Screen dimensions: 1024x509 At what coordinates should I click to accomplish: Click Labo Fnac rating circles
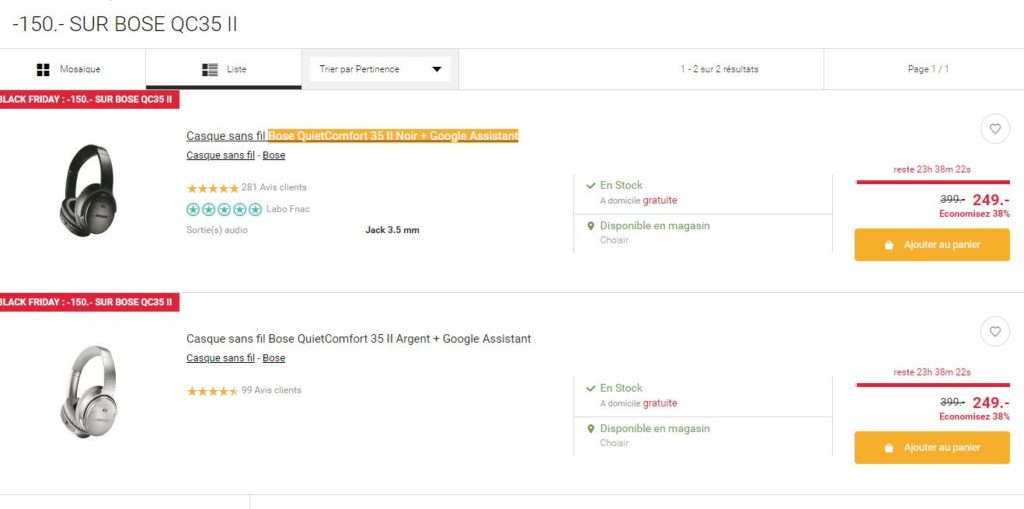coord(224,209)
